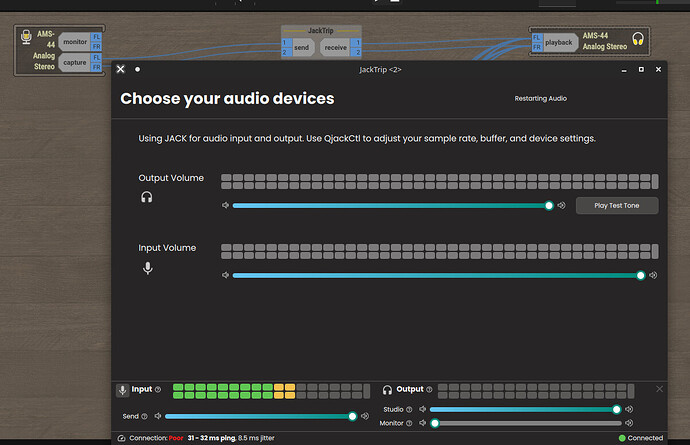Click the low-volume speaker icon left of the Input Volume slider
Image resolution: width=690 pixels, height=445 pixels.
pyautogui.click(x=225, y=276)
